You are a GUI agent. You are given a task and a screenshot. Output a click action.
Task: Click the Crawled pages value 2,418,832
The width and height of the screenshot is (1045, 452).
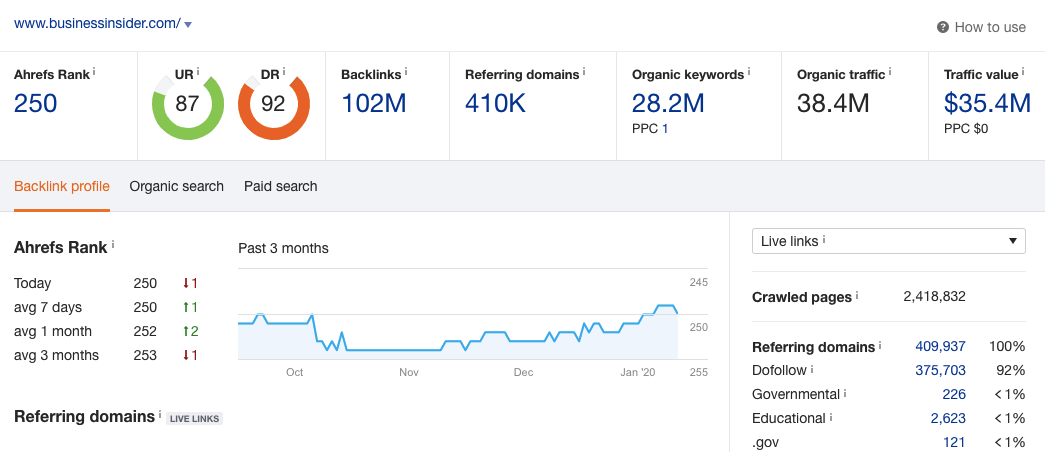(934, 297)
